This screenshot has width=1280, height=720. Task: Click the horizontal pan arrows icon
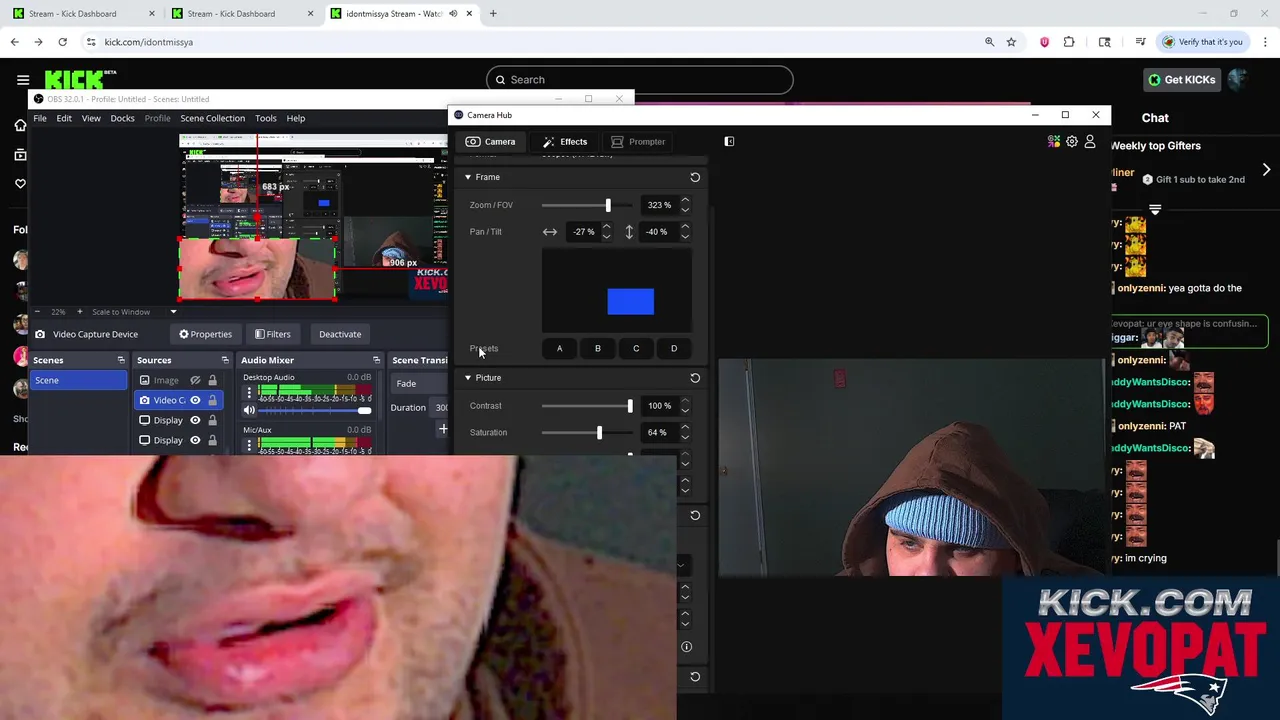click(x=550, y=232)
